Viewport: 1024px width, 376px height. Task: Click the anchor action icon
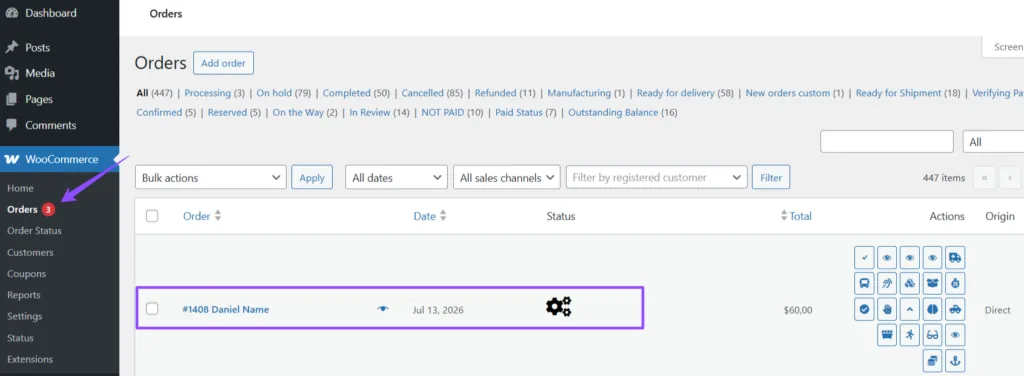[955, 360]
